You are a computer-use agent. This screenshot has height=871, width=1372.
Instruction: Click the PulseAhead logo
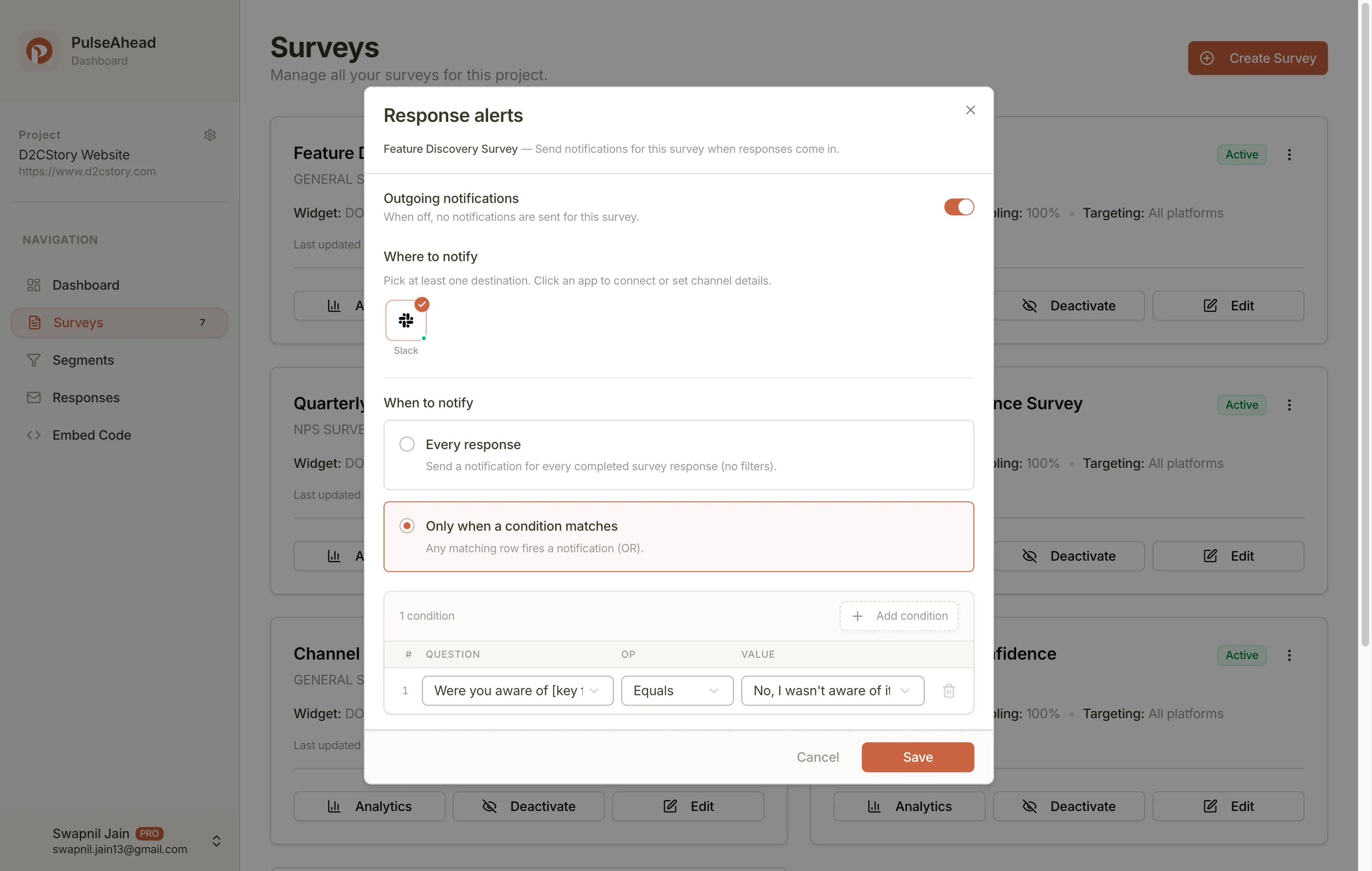coord(38,50)
